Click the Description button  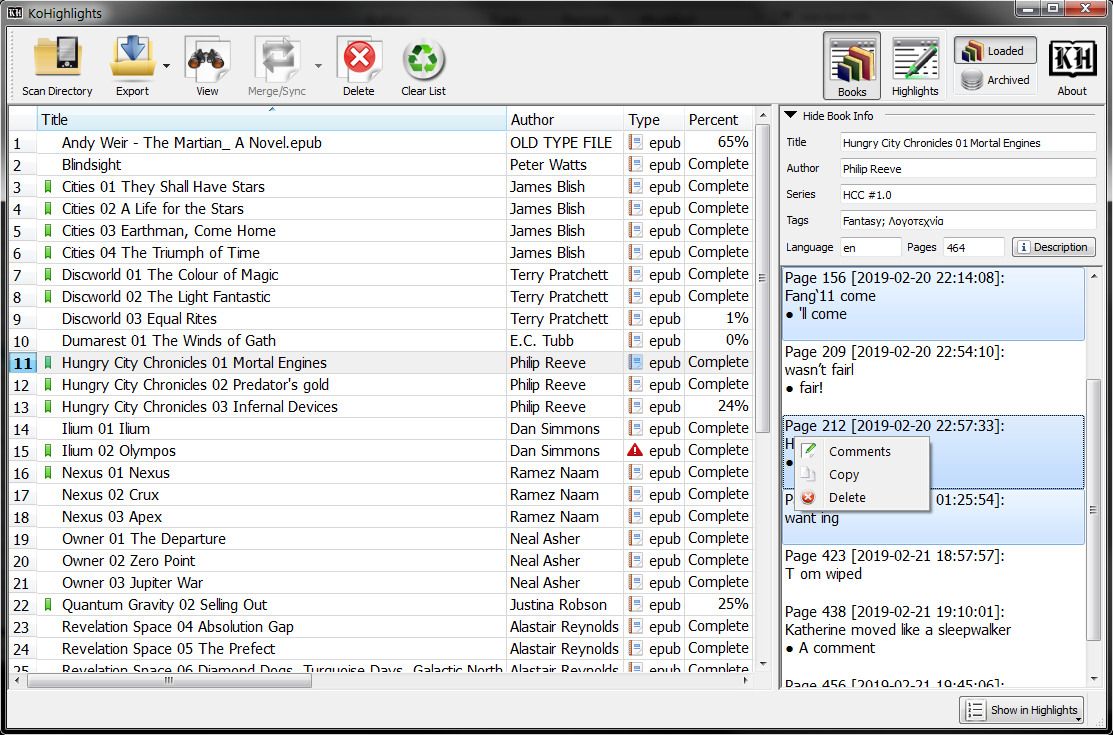pyautogui.click(x=1053, y=247)
